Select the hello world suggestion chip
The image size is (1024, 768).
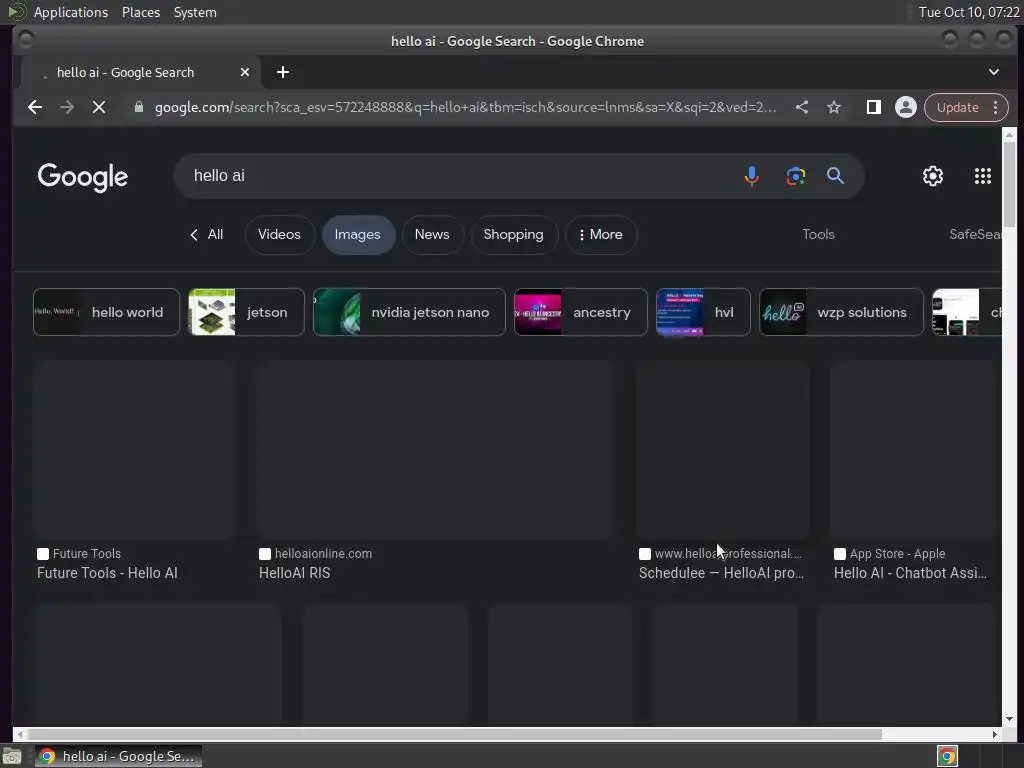point(106,312)
